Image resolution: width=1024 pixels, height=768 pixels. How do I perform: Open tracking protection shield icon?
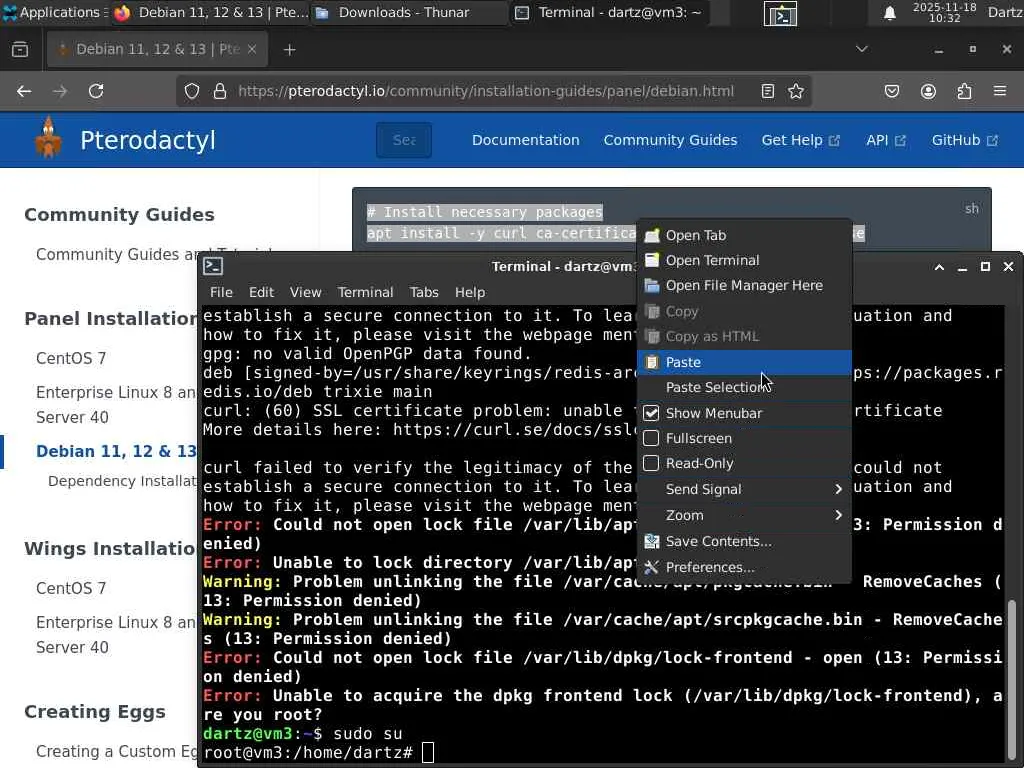[x=191, y=91]
